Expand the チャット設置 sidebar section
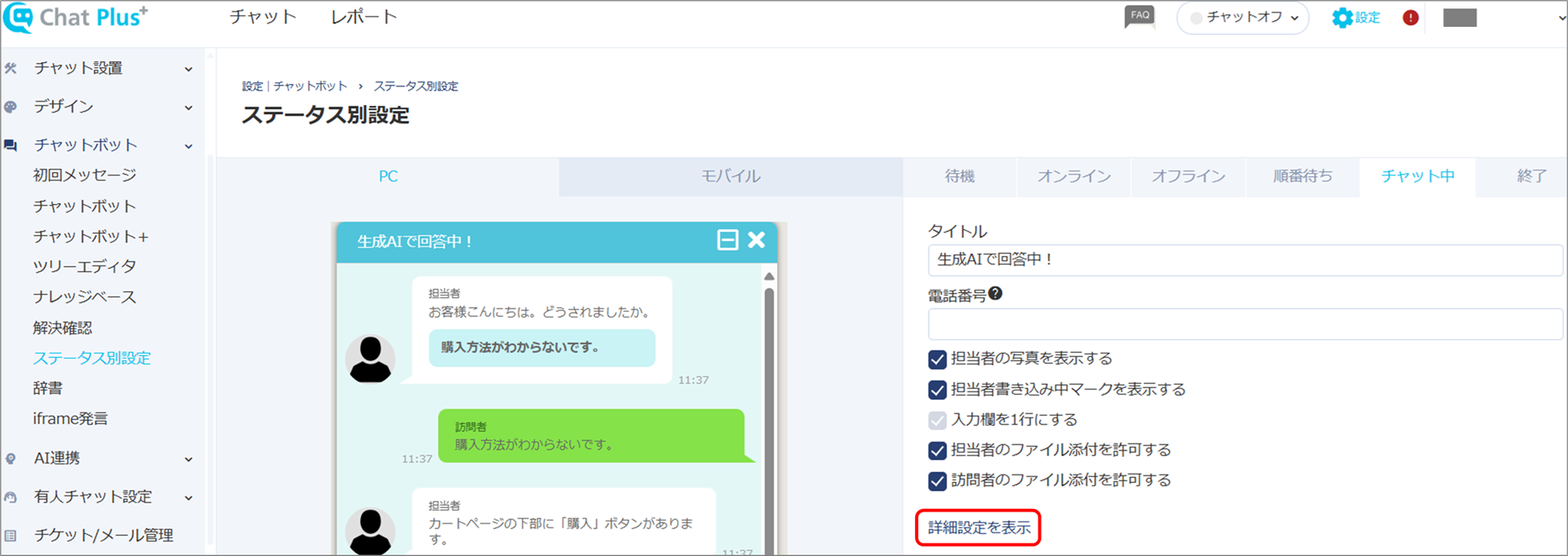The height and width of the screenshot is (556, 1568). [x=189, y=69]
